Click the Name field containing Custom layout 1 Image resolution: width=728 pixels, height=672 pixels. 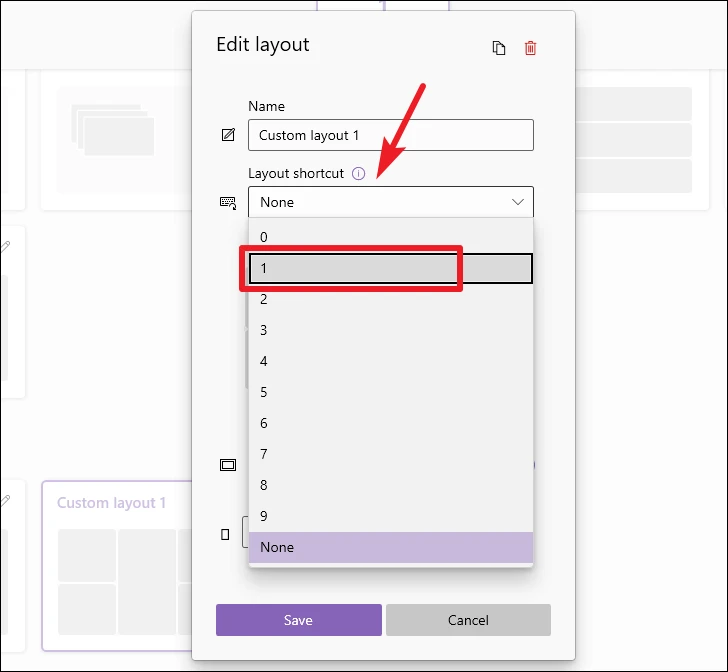390,135
